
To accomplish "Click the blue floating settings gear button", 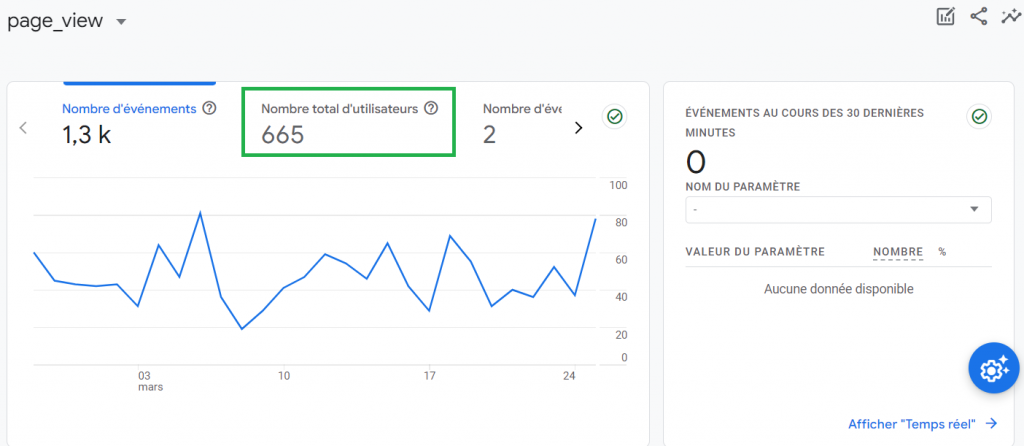I will (991, 370).
